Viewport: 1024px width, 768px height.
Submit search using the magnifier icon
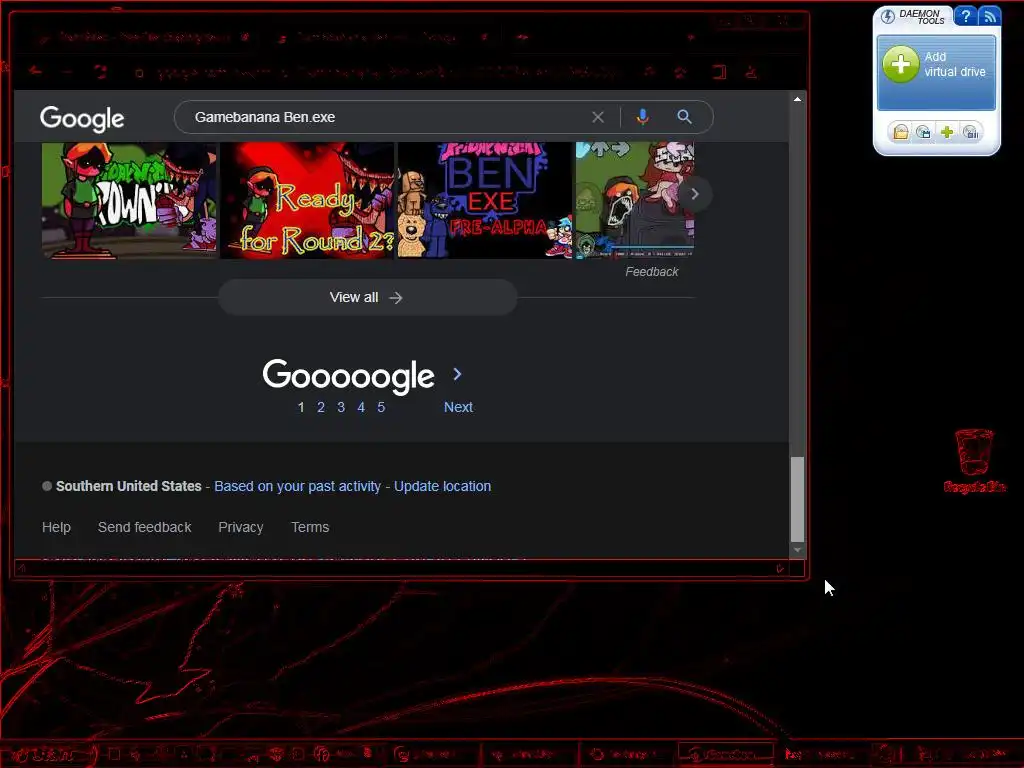tap(684, 117)
